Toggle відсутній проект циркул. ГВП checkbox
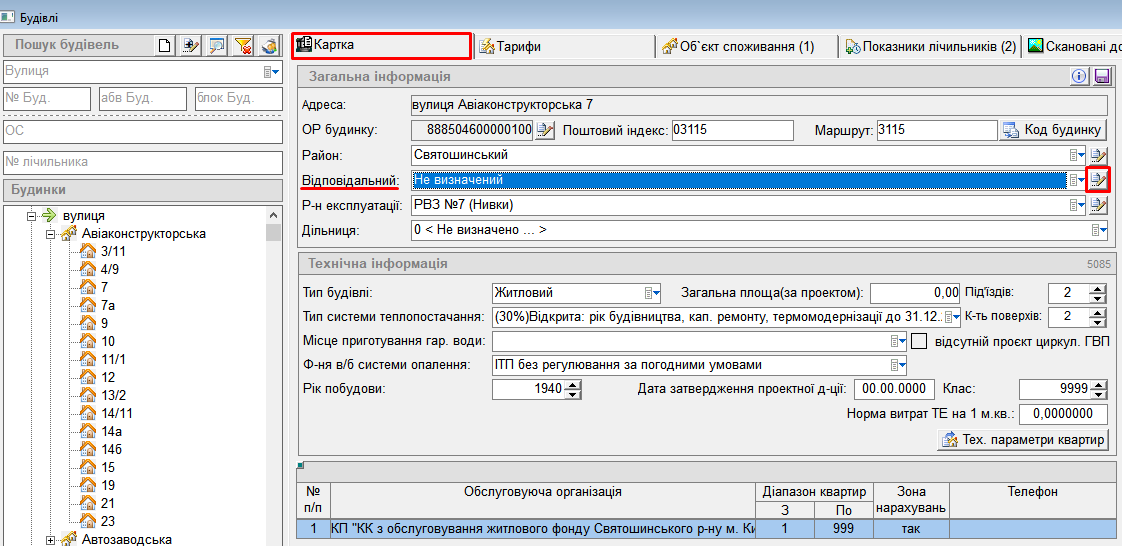1122x546 pixels. click(x=920, y=341)
